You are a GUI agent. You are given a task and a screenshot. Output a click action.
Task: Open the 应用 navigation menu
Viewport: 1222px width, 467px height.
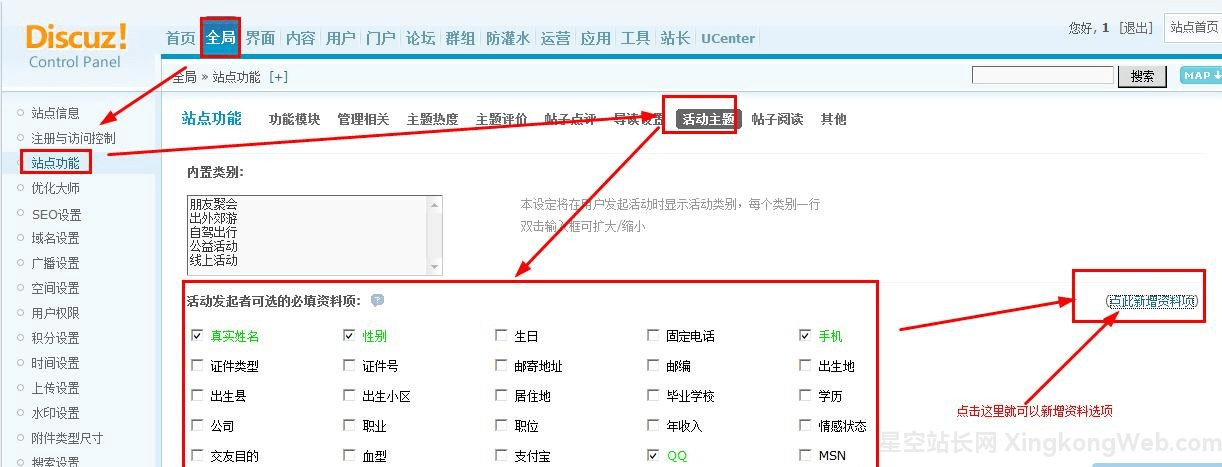595,38
